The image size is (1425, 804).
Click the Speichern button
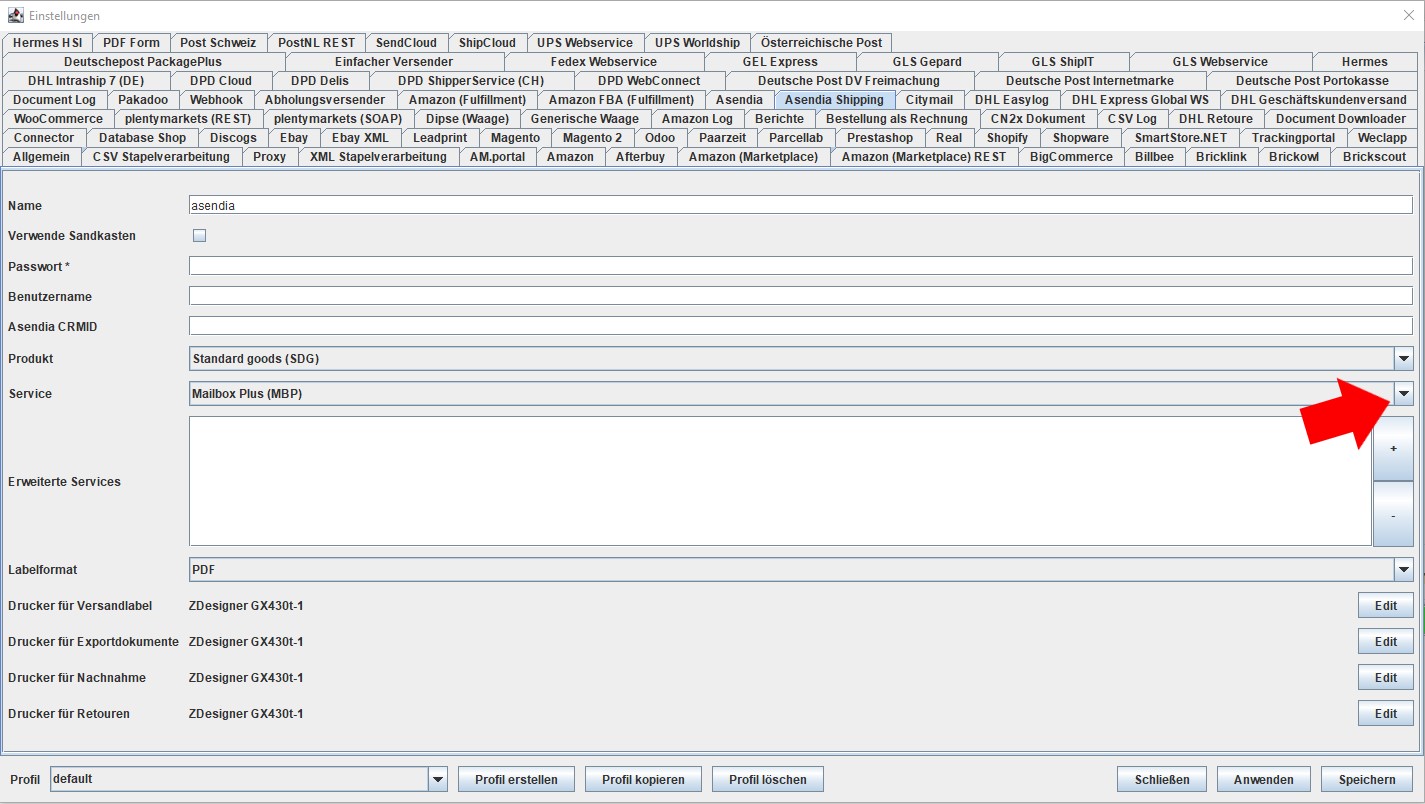coord(1367,780)
